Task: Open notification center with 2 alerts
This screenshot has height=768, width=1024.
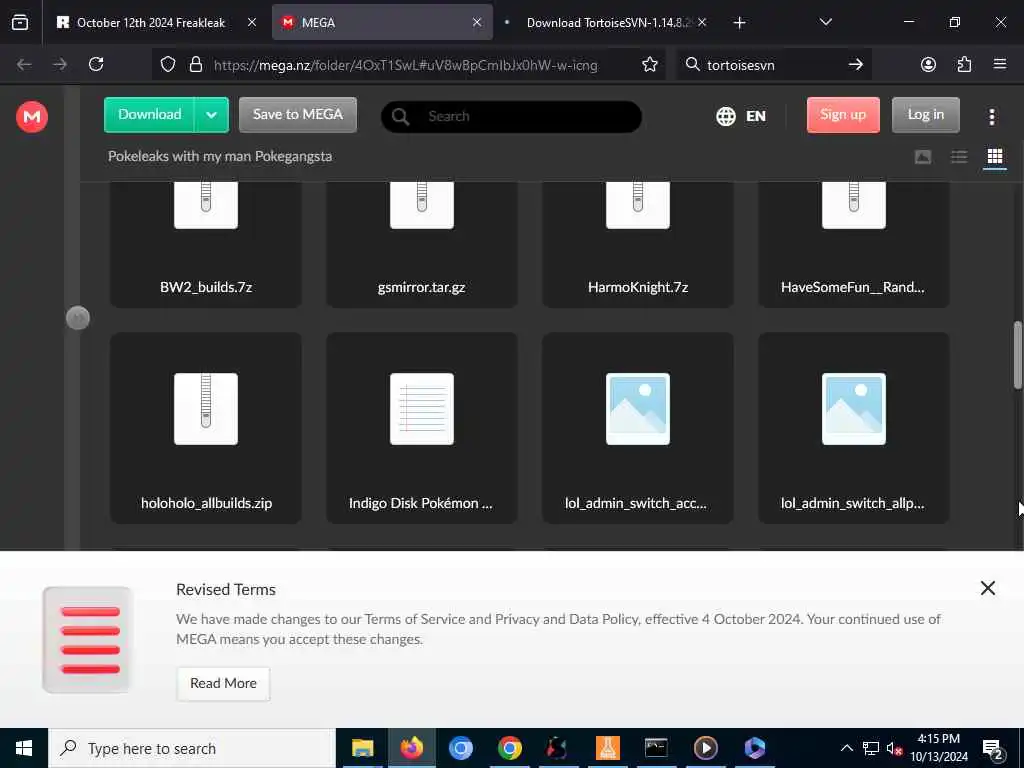Action: pyautogui.click(x=993, y=750)
